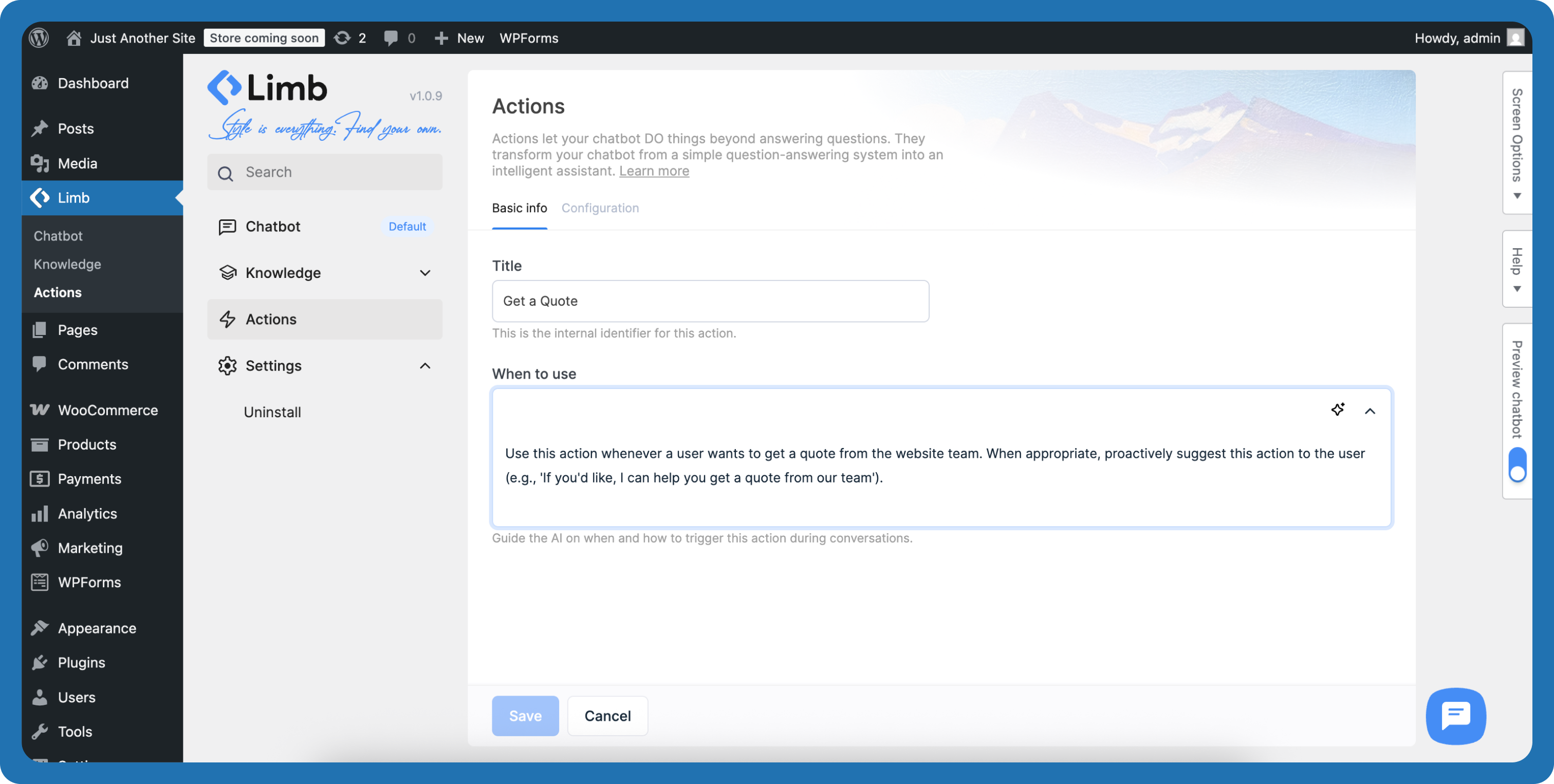This screenshot has width=1554, height=784.
Task: Switch to the Configuration tab
Action: (x=600, y=208)
